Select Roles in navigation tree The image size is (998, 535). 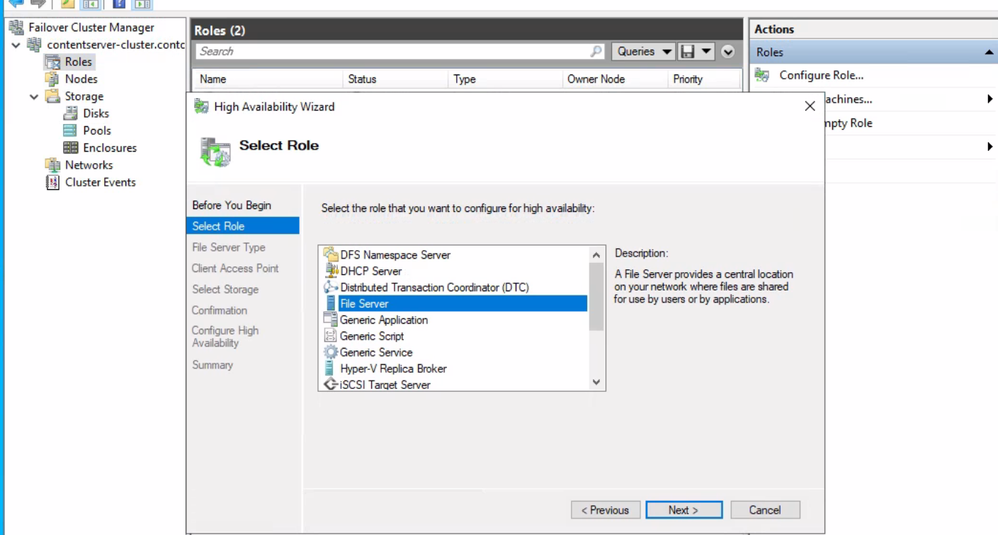point(78,62)
